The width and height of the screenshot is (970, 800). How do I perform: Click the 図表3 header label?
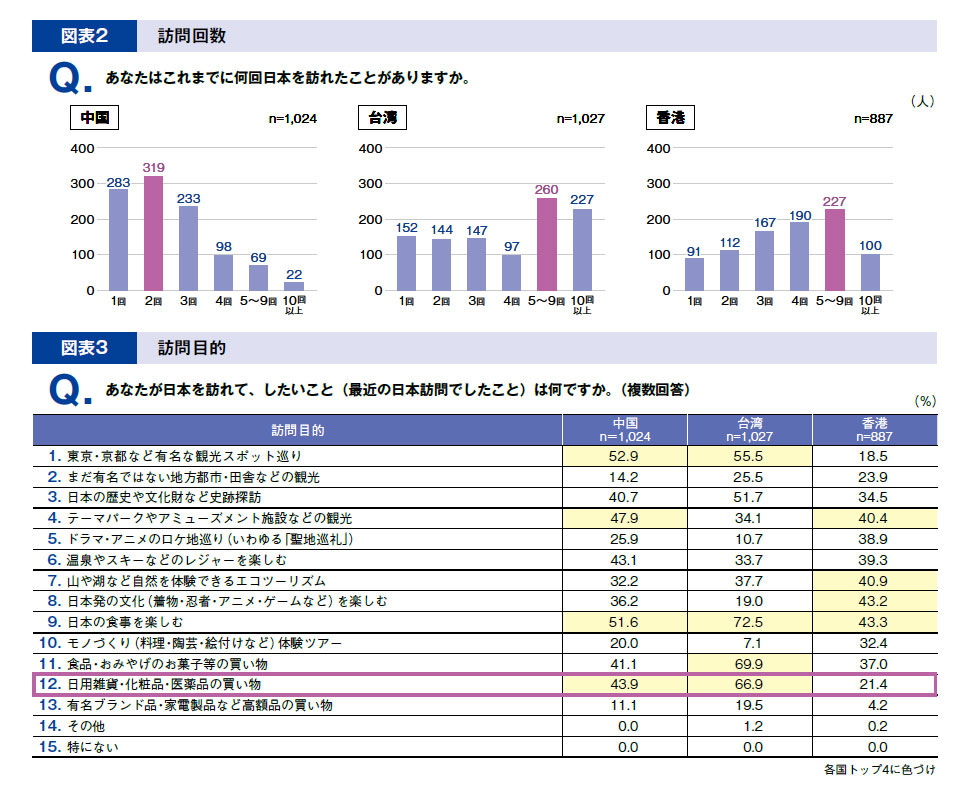coord(84,348)
